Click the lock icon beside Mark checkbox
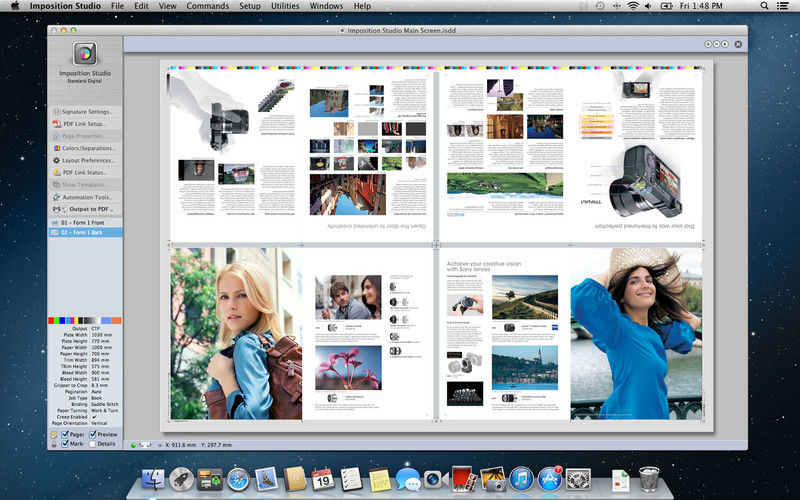The width and height of the screenshot is (800, 500). click(54, 444)
